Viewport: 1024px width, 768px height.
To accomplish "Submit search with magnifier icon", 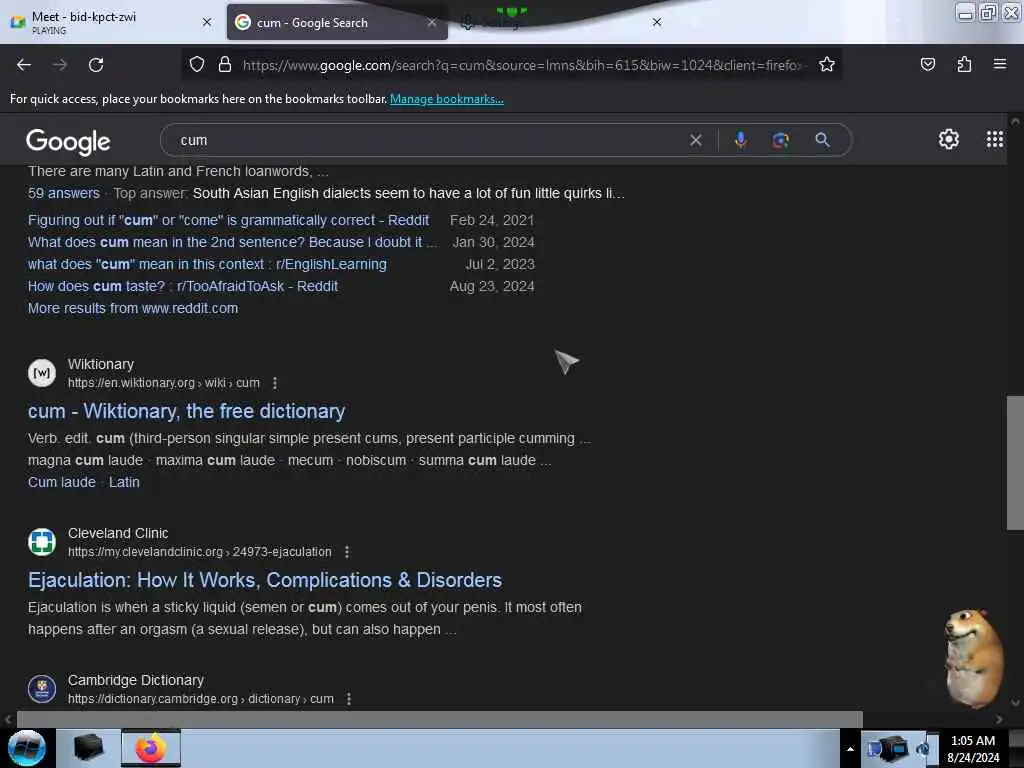I will [822, 140].
